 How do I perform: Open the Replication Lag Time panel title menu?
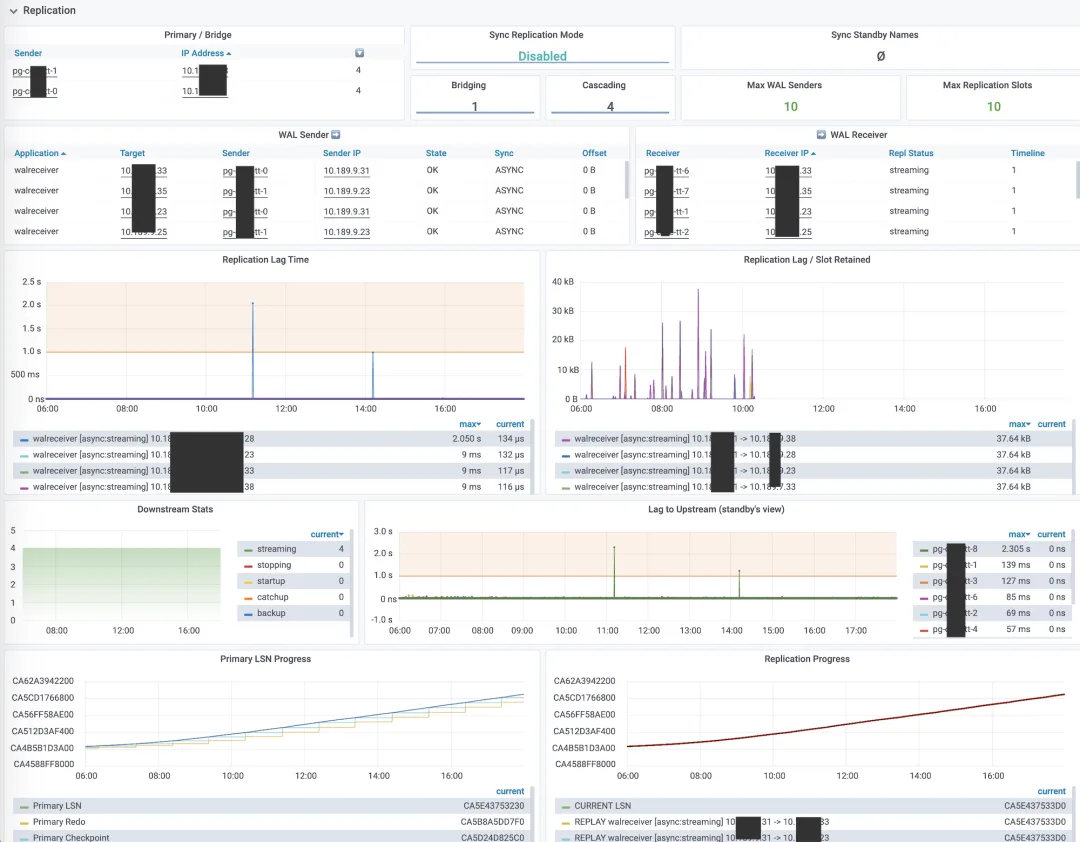(265, 260)
